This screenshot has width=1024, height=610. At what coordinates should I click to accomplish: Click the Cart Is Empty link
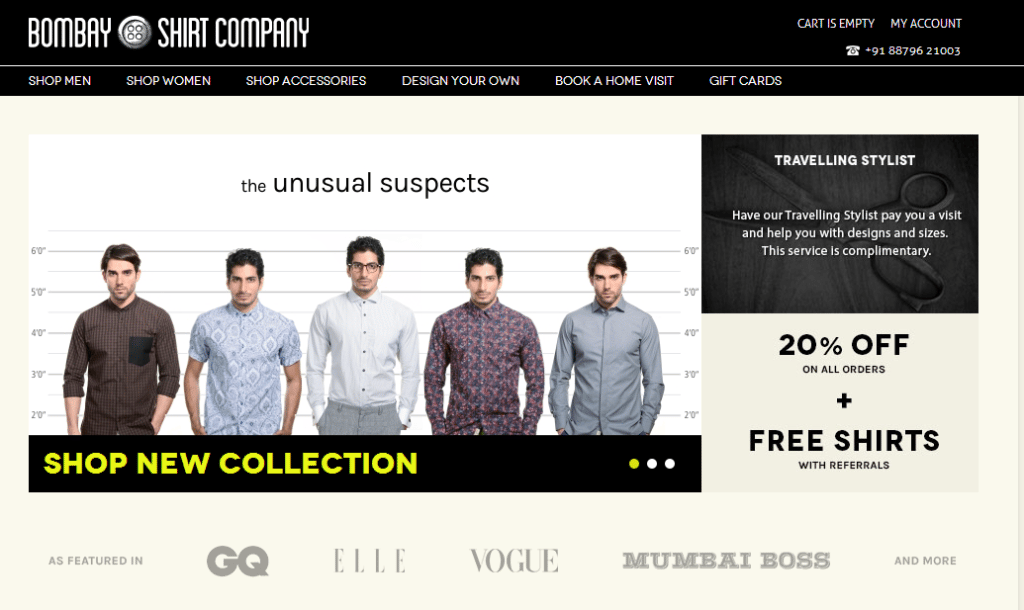[835, 24]
